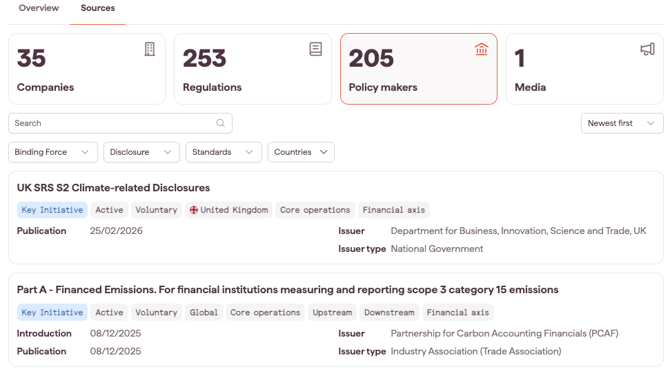Screen dimensions: 670x371
Task: Click Key Initiative tag on Financed Emissions entry
Action: click(52, 312)
